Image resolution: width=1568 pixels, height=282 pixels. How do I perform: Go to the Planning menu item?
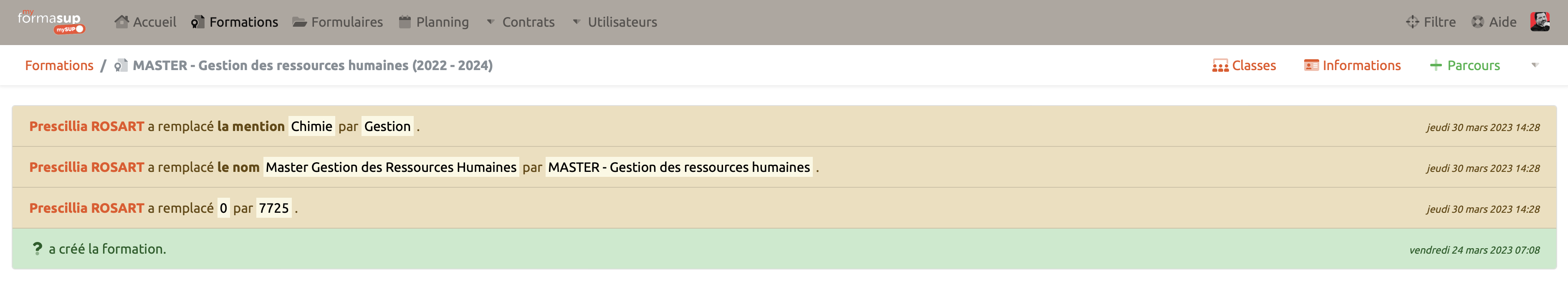tap(442, 22)
